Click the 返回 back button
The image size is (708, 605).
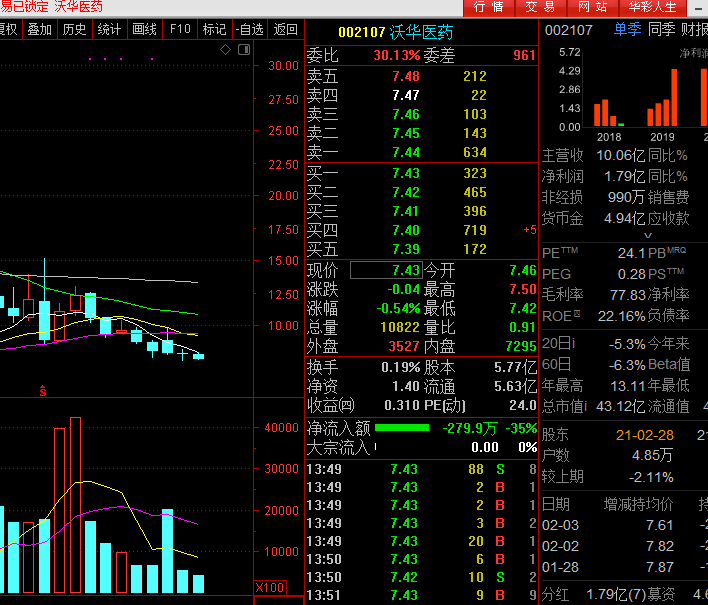pyautogui.click(x=285, y=29)
